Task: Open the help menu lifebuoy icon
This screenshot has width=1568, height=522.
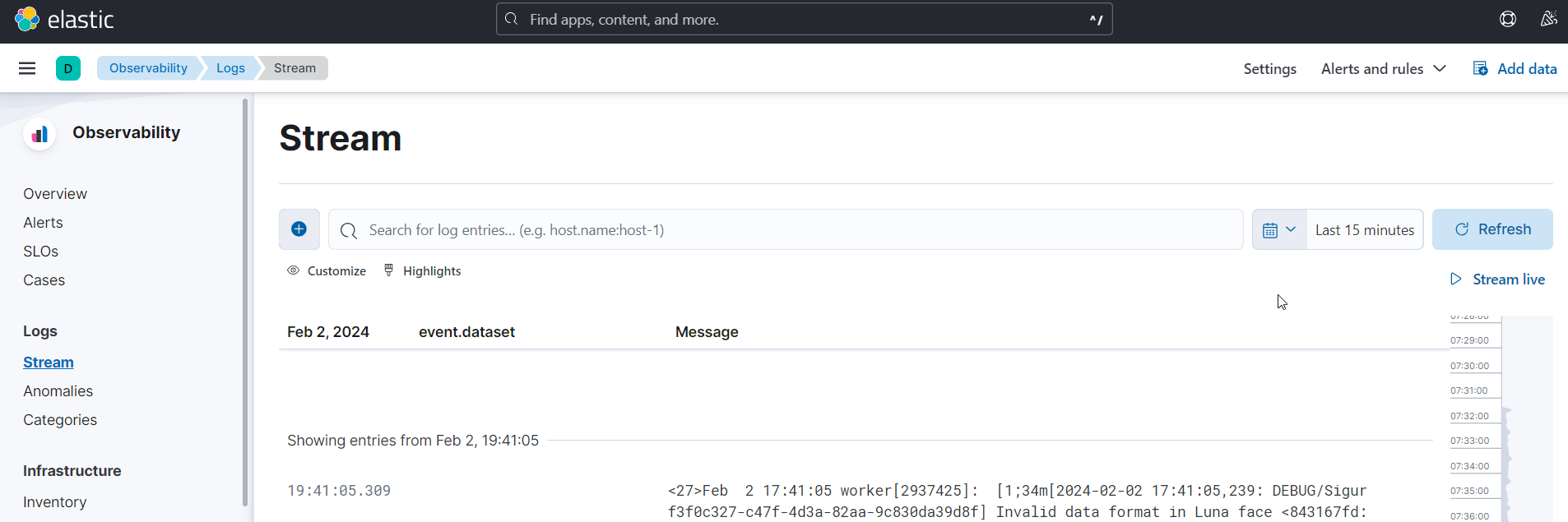Action: (x=1507, y=19)
